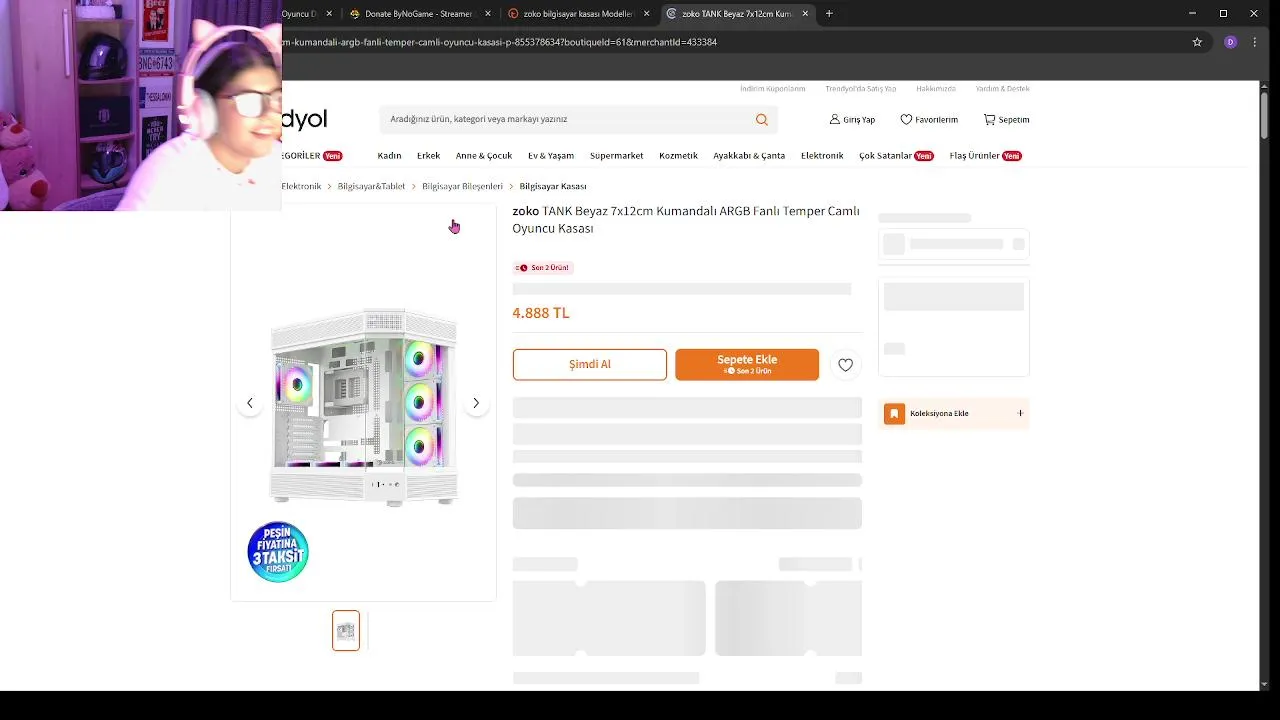This screenshot has height=720, width=1280.
Task: Open Kadın category menu
Action: pyautogui.click(x=389, y=156)
